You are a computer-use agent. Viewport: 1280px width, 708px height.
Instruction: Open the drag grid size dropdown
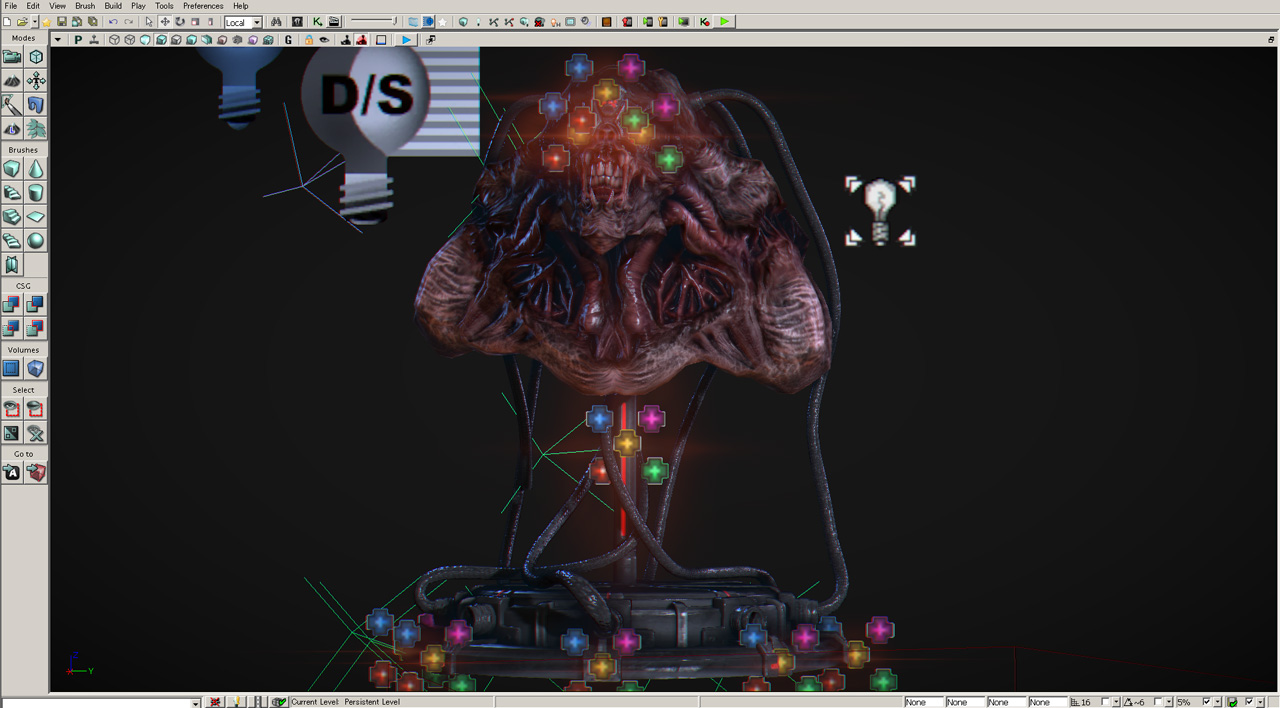tap(1117, 702)
